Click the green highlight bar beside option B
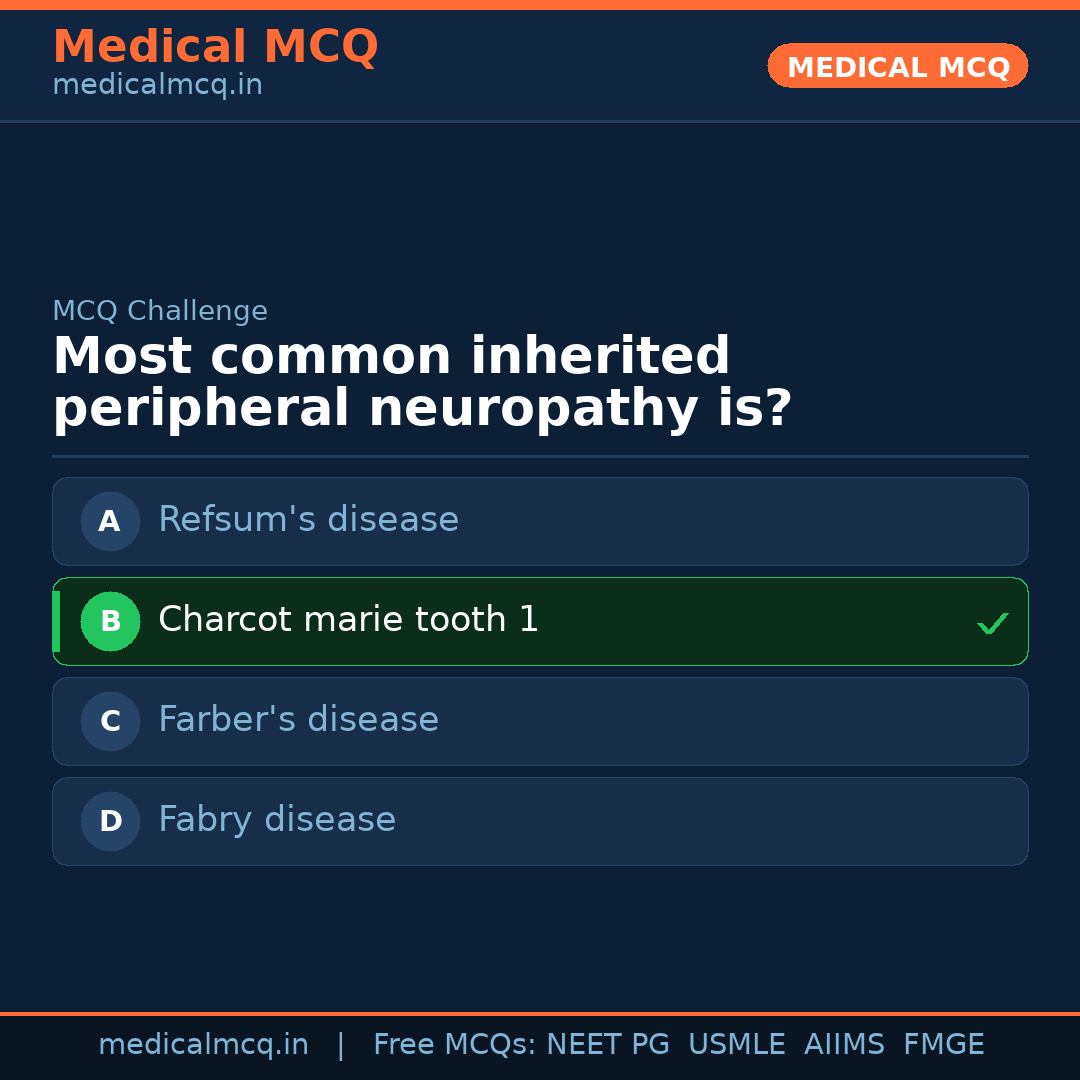The width and height of the screenshot is (1080, 1080). (x=56, y=621)
